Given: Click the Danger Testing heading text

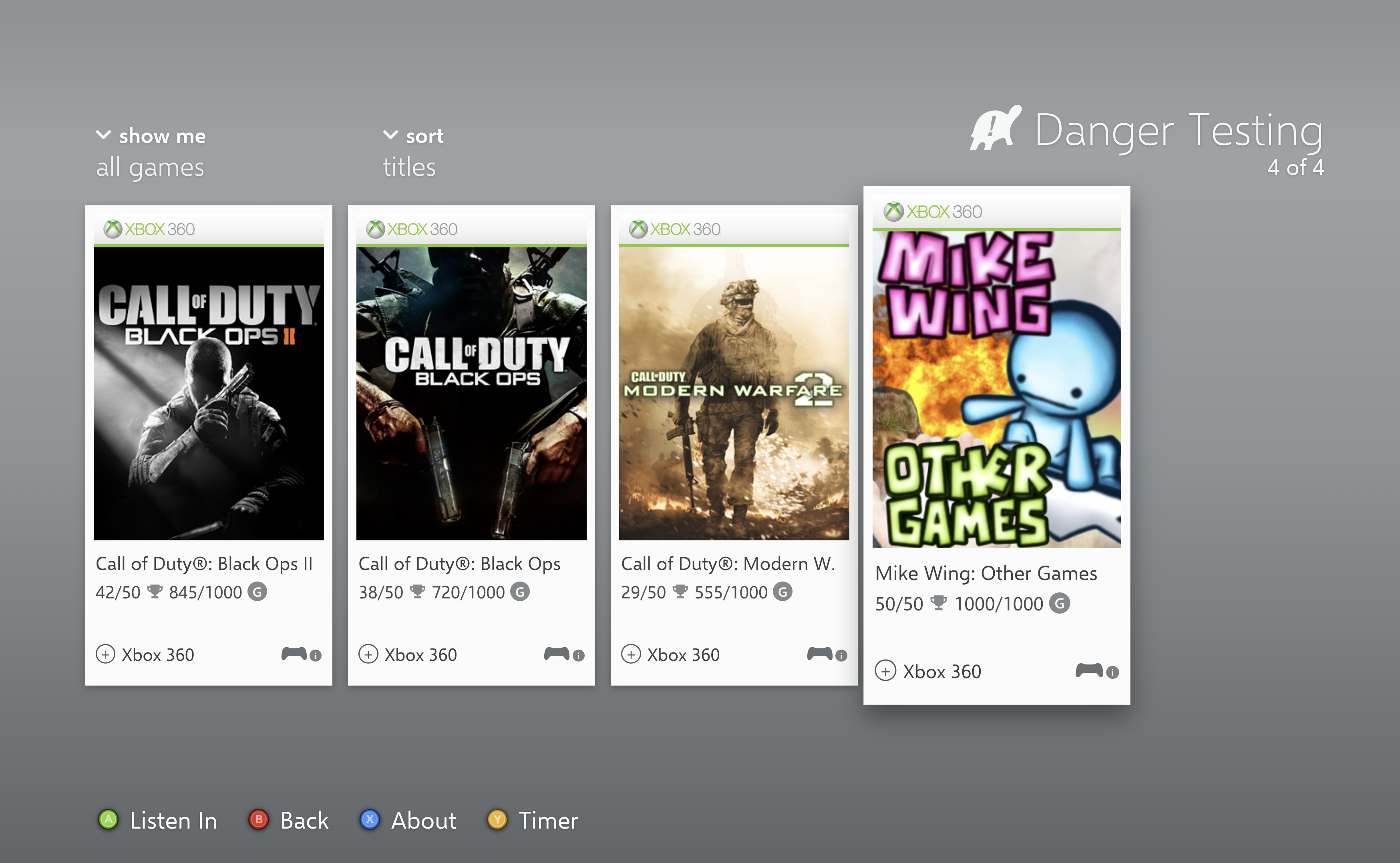Looking at the screenshot, I should point(1179,132).
